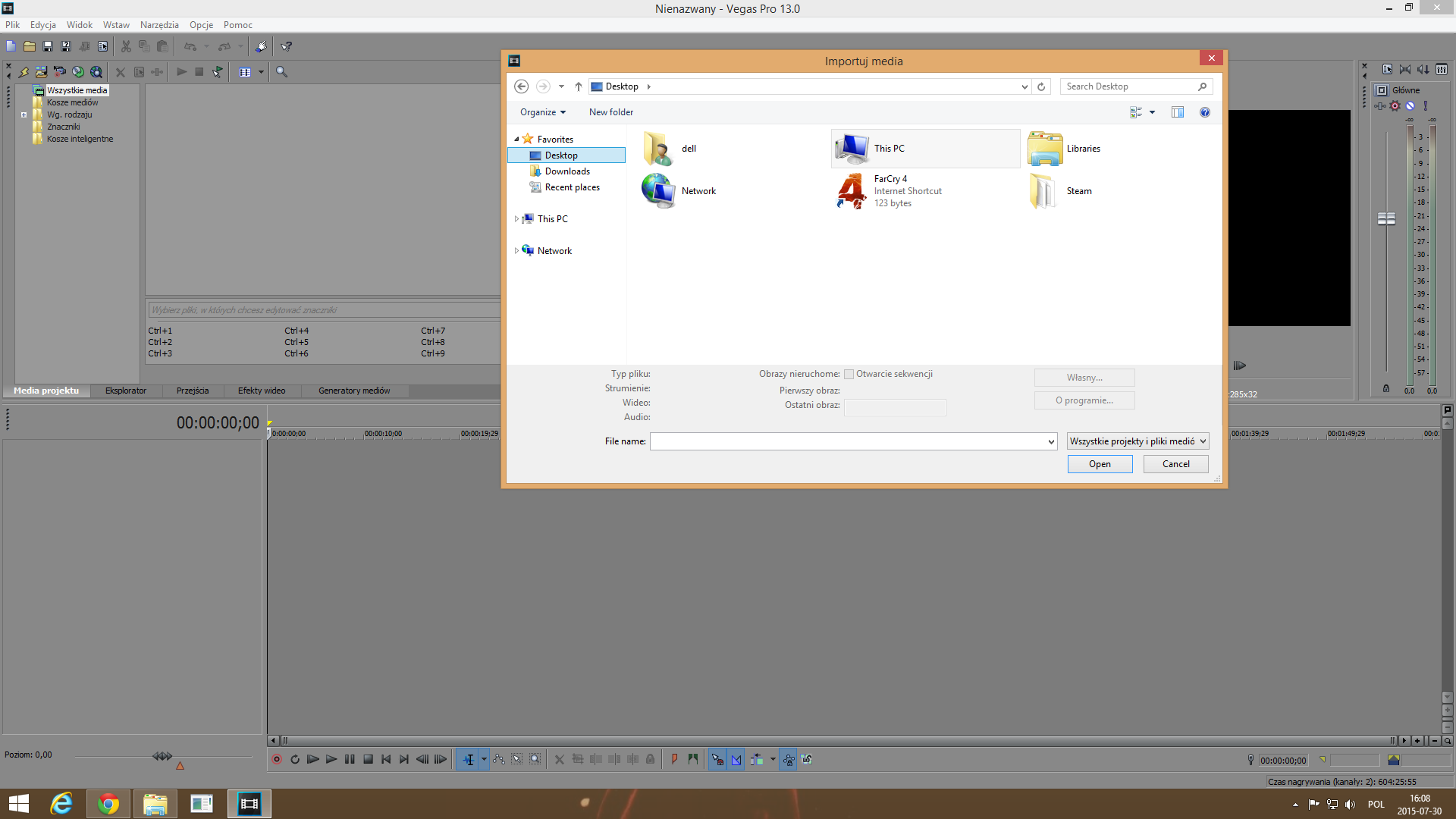Open the Narzędzia menu
1456x819 pixels.
click(x=159, y=25)
